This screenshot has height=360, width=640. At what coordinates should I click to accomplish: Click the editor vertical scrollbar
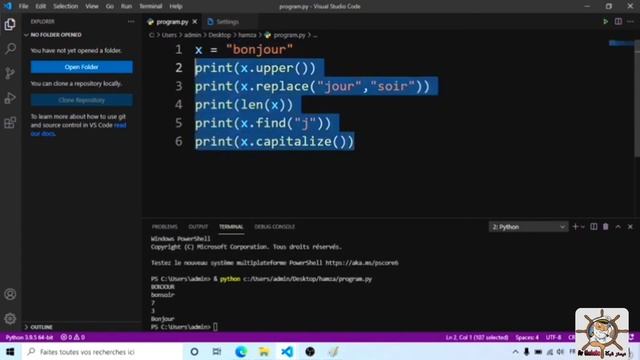tap(637, 98)
